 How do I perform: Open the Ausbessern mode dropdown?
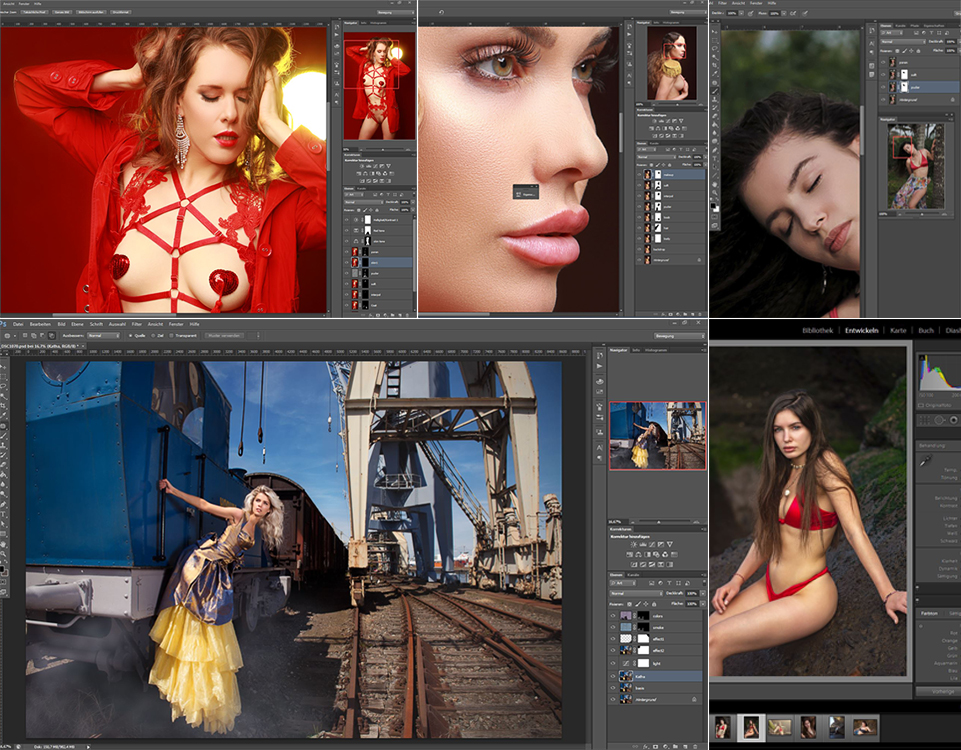pos(104,335)
